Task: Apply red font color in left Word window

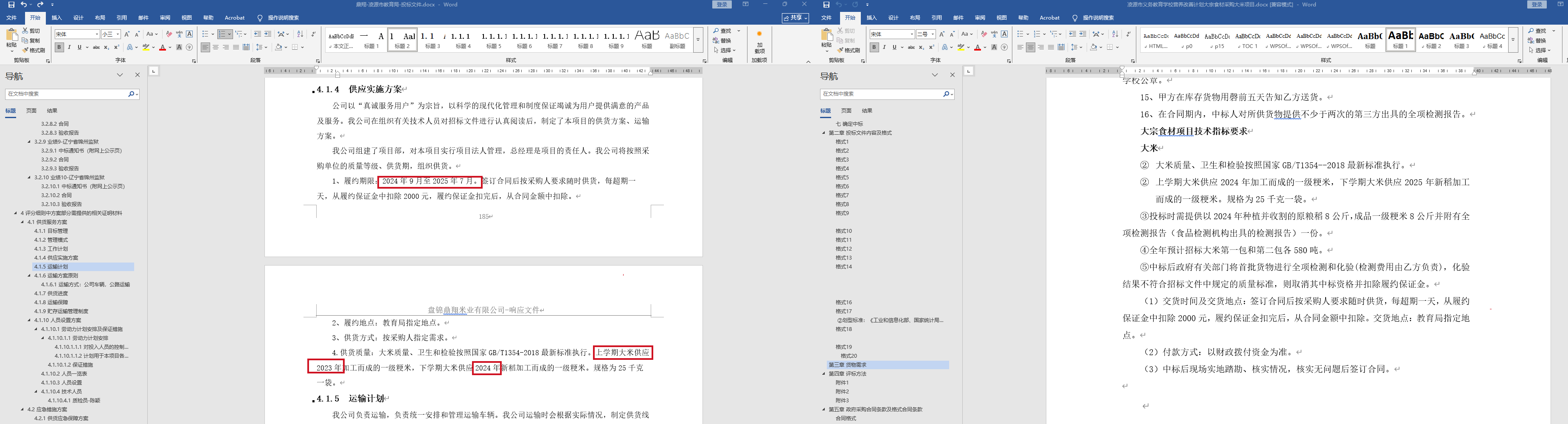Action: point(163,47)
